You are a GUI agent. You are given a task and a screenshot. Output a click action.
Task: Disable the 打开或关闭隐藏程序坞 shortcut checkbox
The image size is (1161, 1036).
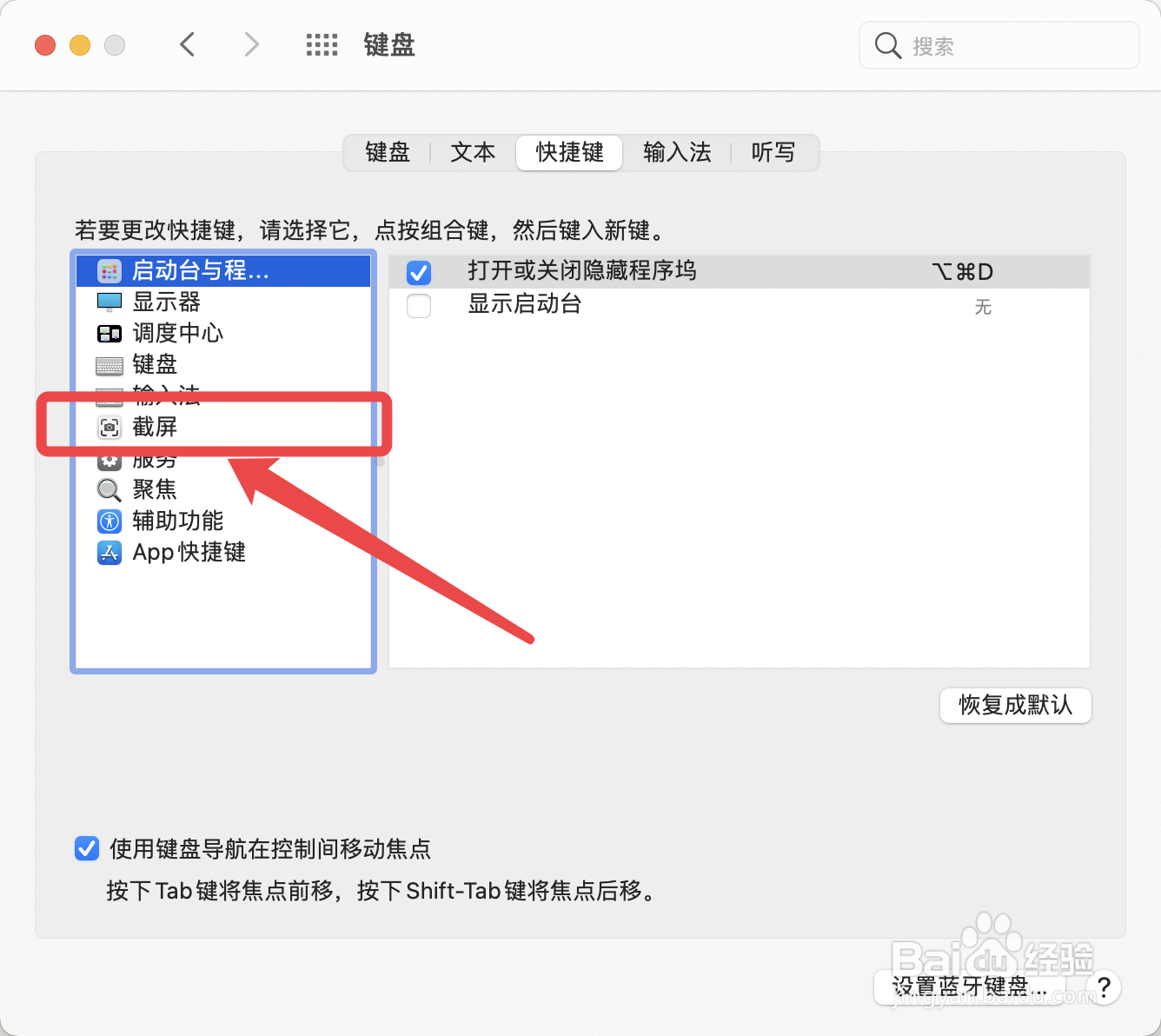pyautogui.click(x=419, y=272)
